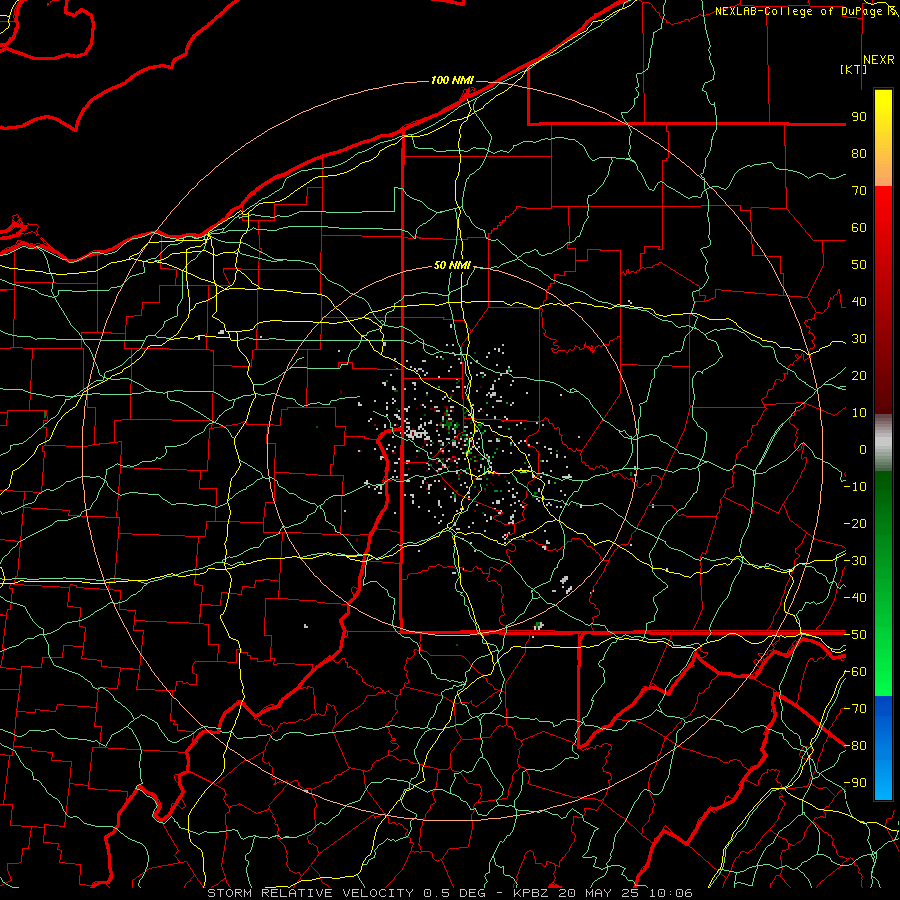Click the light blue segment near -90
Screen dimensions: 900x900
point(883,781)
